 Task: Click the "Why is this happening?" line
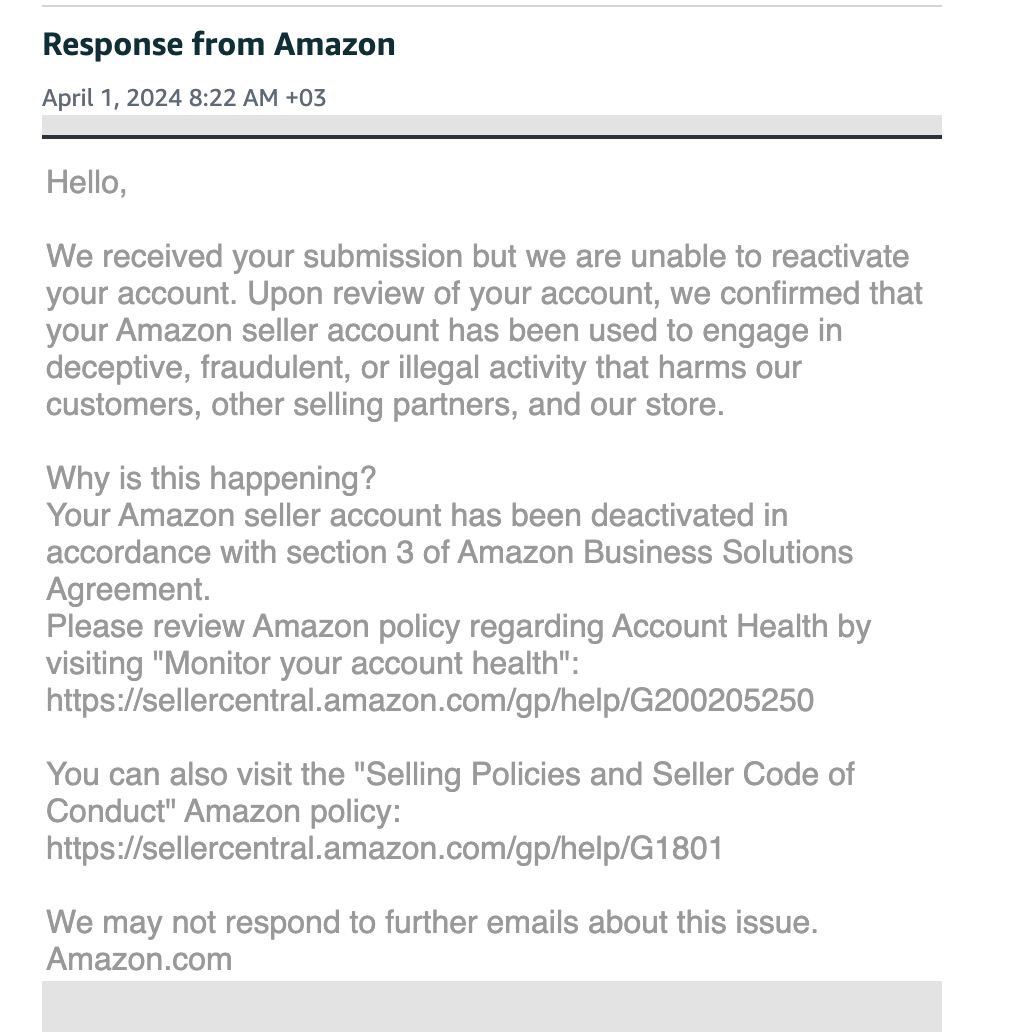[x=211, y=478]
